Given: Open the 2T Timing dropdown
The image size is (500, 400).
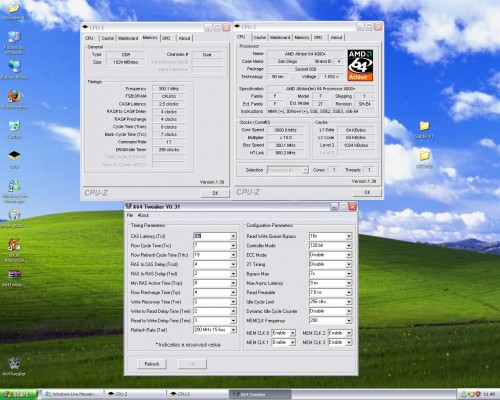Looking at the screenshot, I should 349,264.
